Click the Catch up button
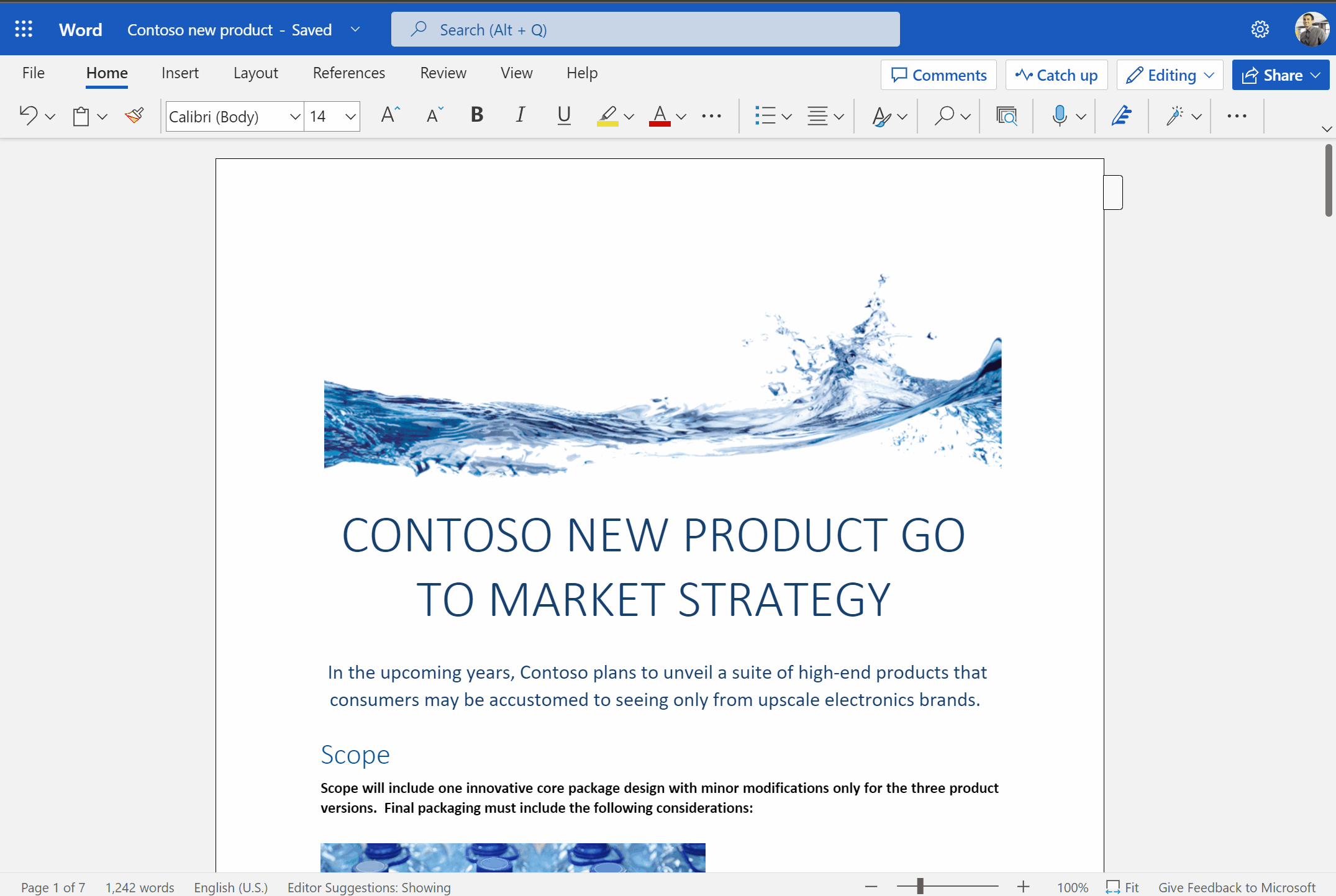The image size is (1336, 896). (x=1056, y=75)
